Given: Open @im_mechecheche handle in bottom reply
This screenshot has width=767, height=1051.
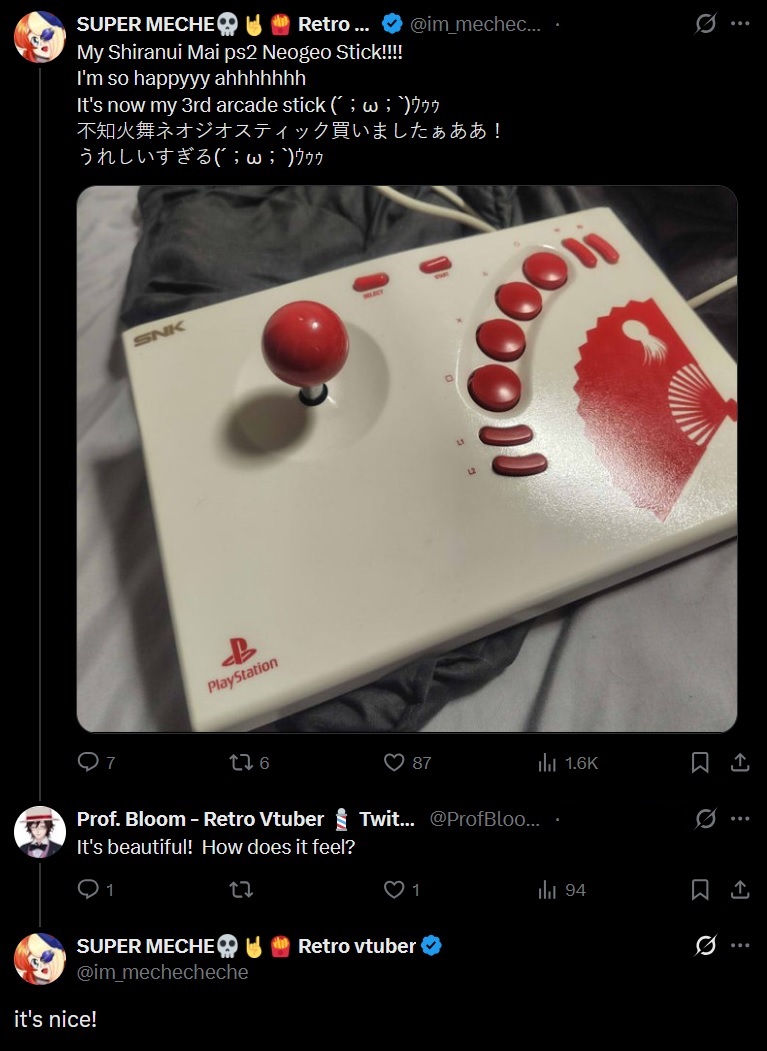Looking at the screenshot, I should click(x=162, y=972).
